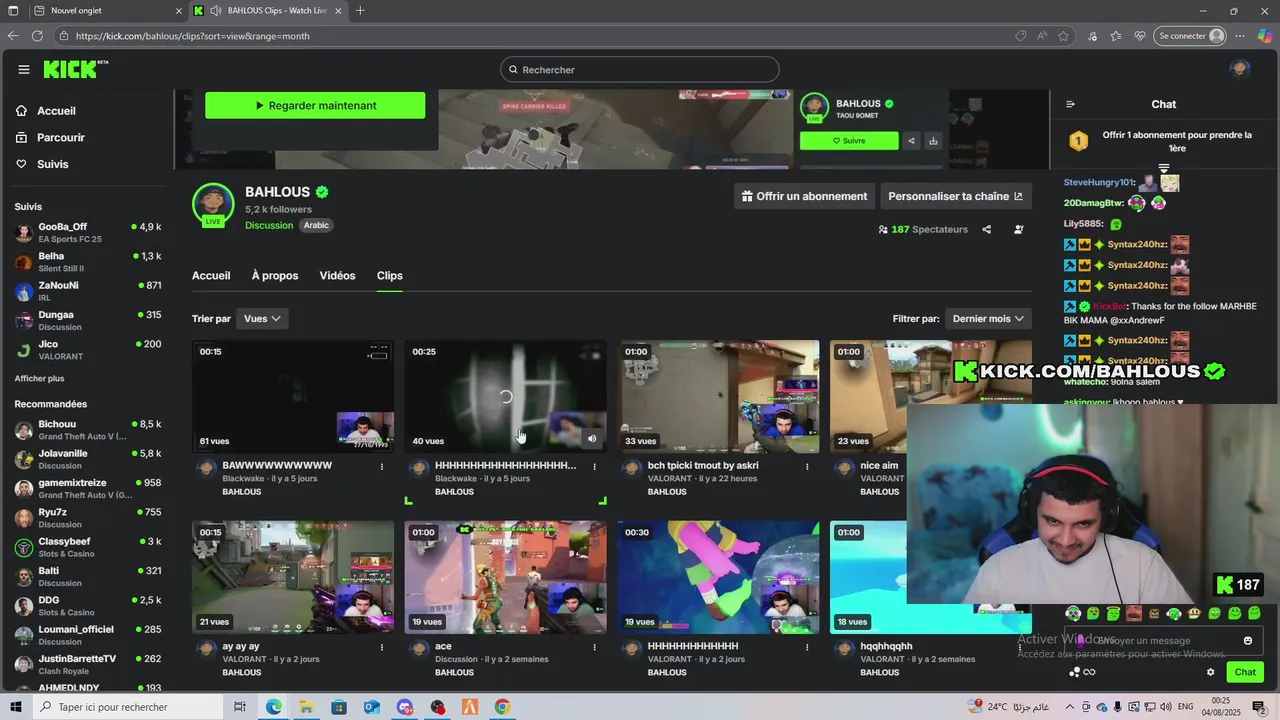1280x720 pixels.
Task: Open the user profile avatar menu
Action: tap(1240, 69)
